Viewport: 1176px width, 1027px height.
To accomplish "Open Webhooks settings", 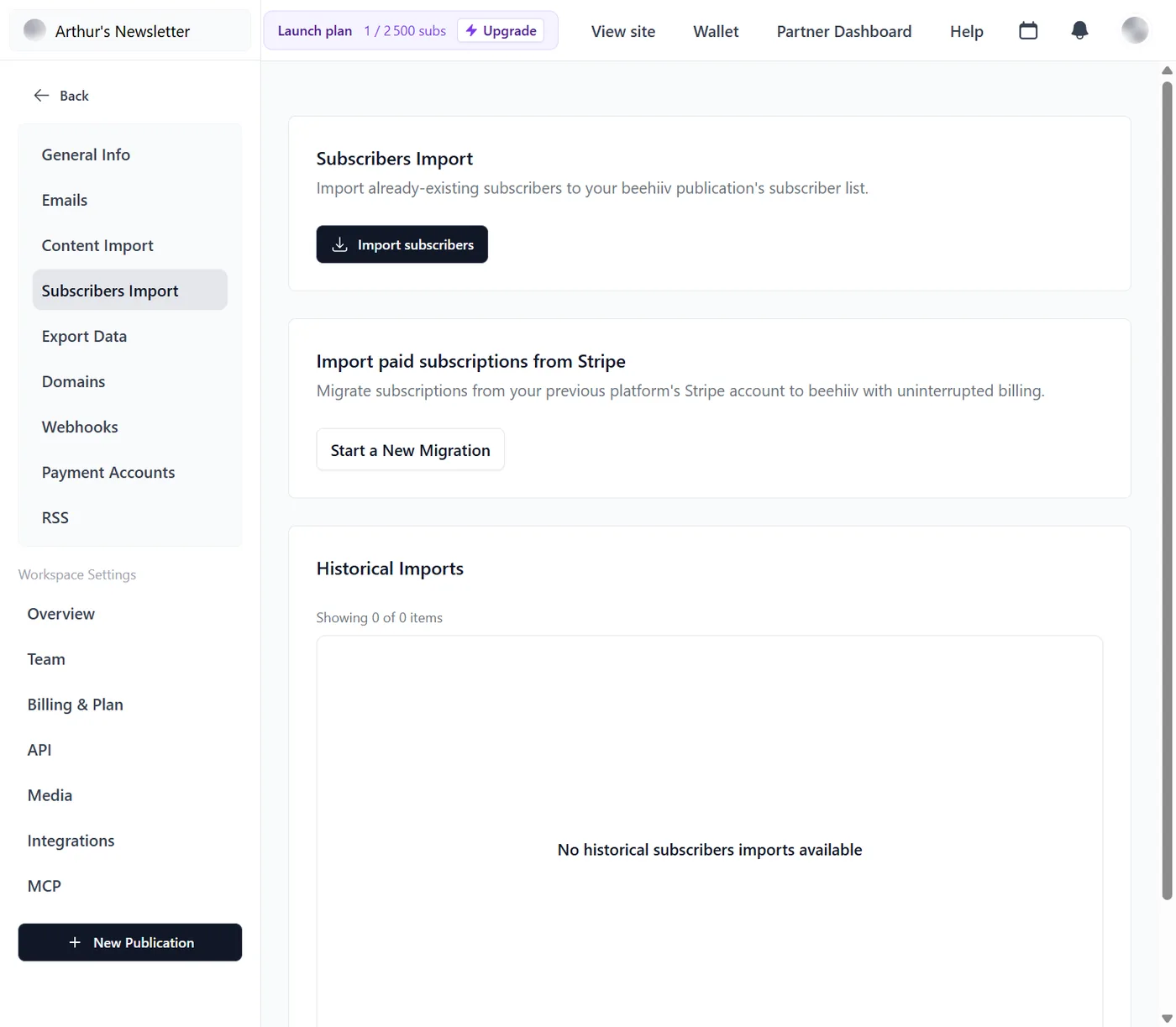I will [129, 427].
